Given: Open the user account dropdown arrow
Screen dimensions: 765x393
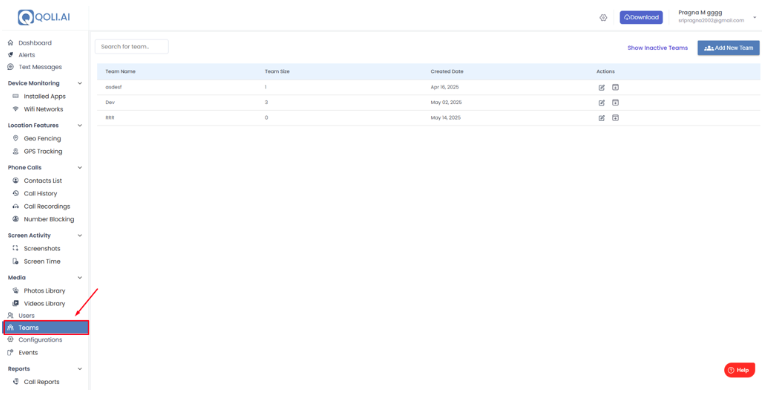Looking at the screenshot, I should coord(754,18).
